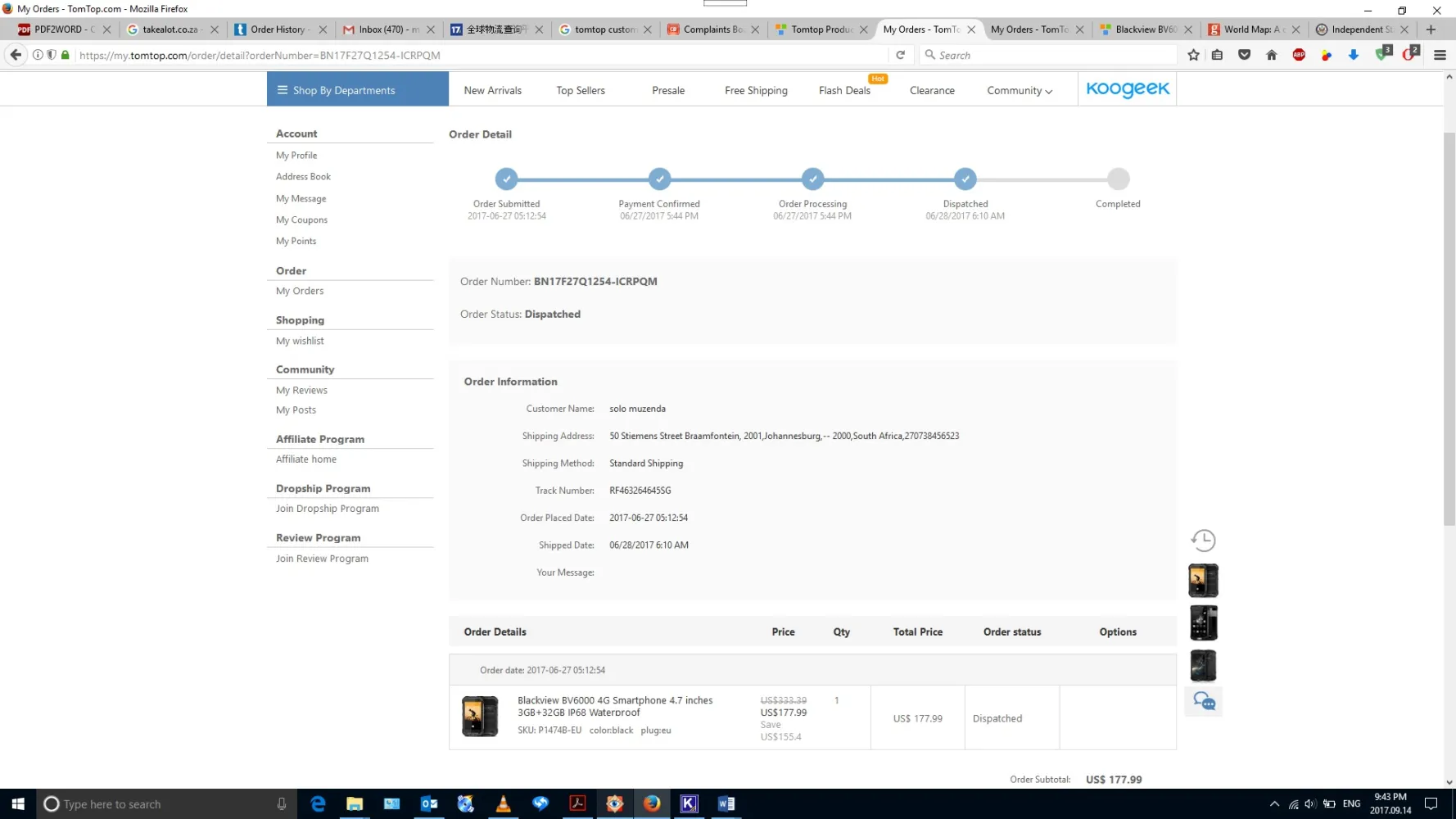Click the Order Submitted step circle

(x=507, y=179)
